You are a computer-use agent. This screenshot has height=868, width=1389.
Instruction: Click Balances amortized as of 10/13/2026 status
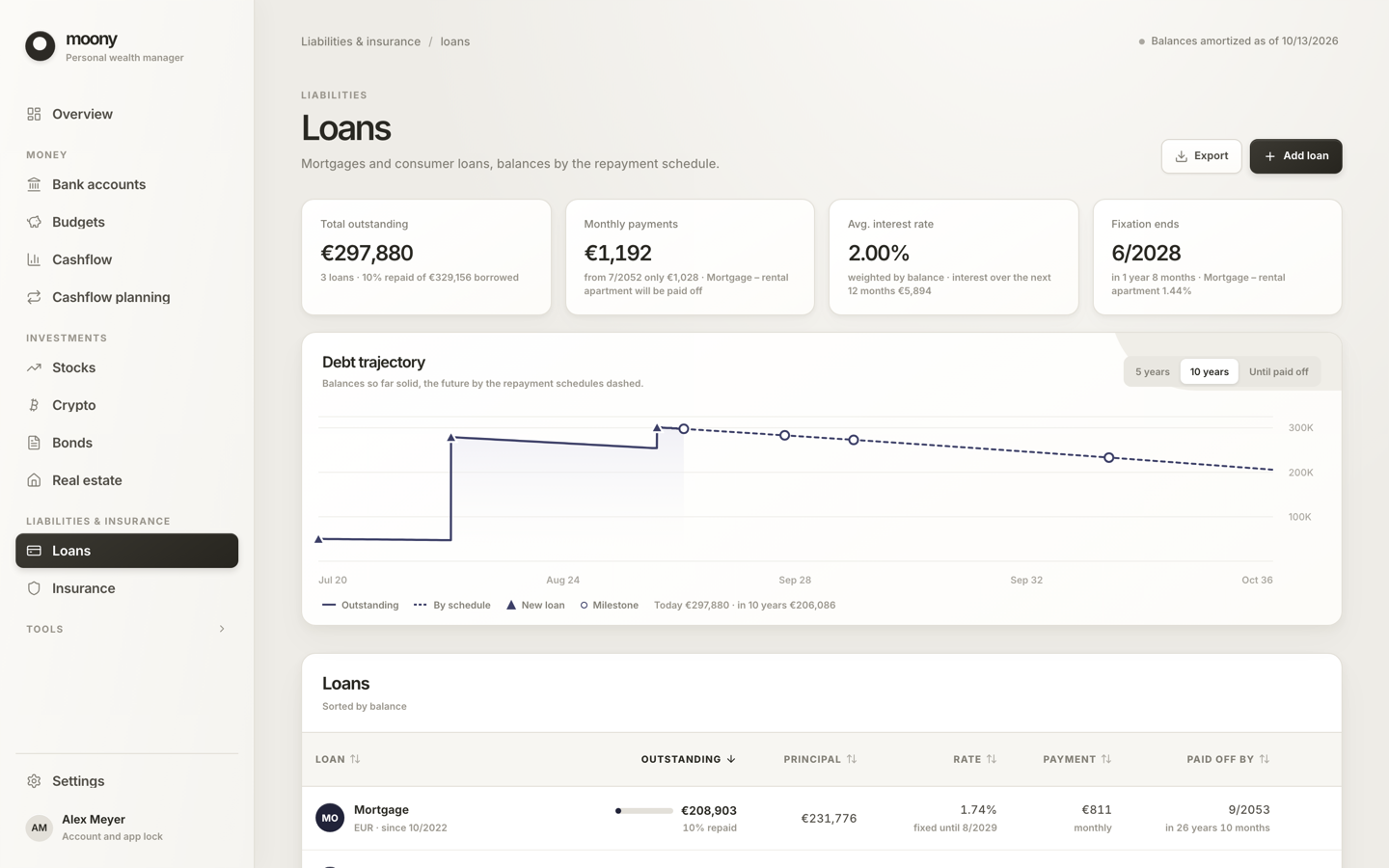[1239, 41]
